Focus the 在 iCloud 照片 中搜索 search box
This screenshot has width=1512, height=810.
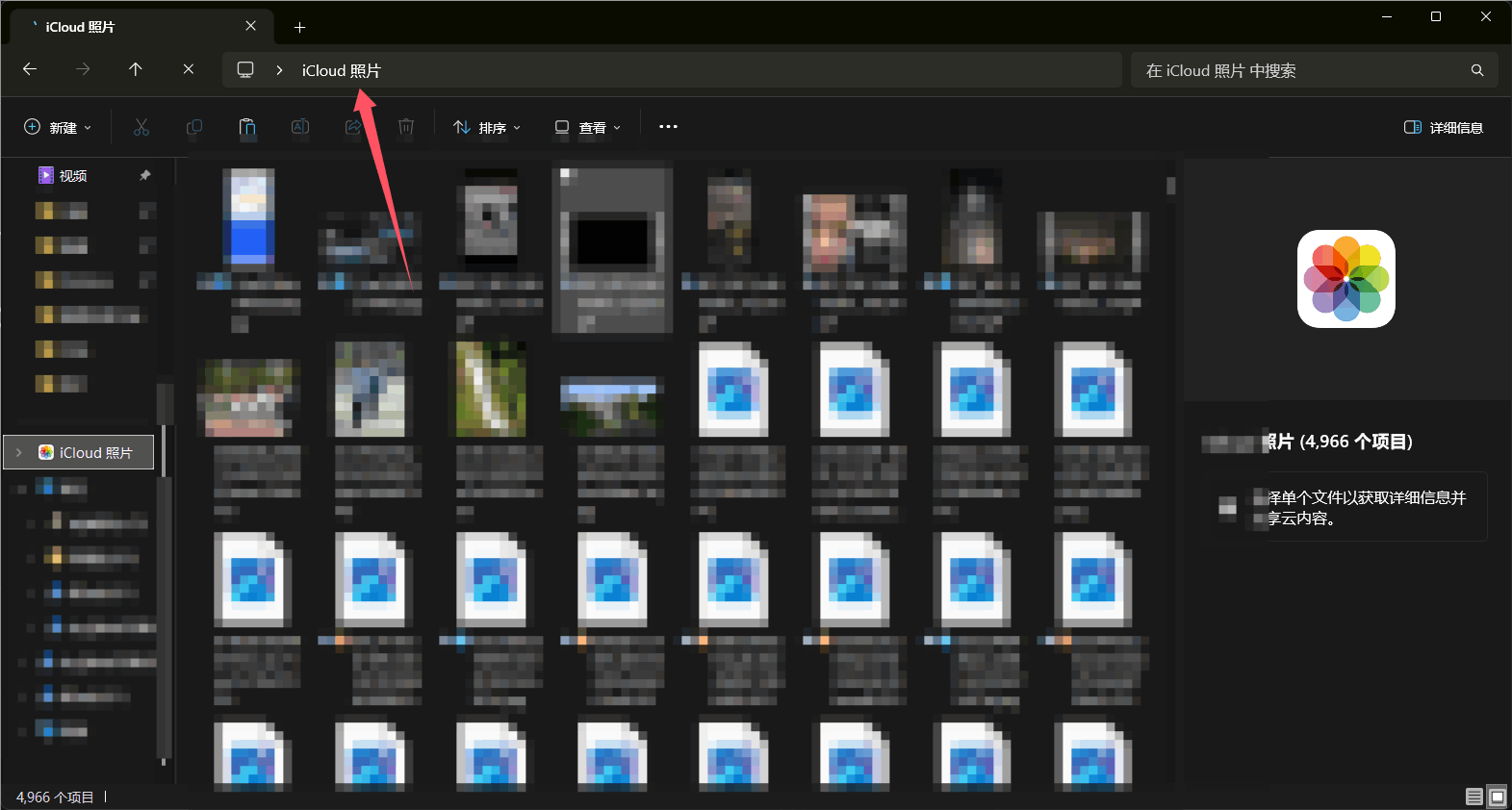1314,70
